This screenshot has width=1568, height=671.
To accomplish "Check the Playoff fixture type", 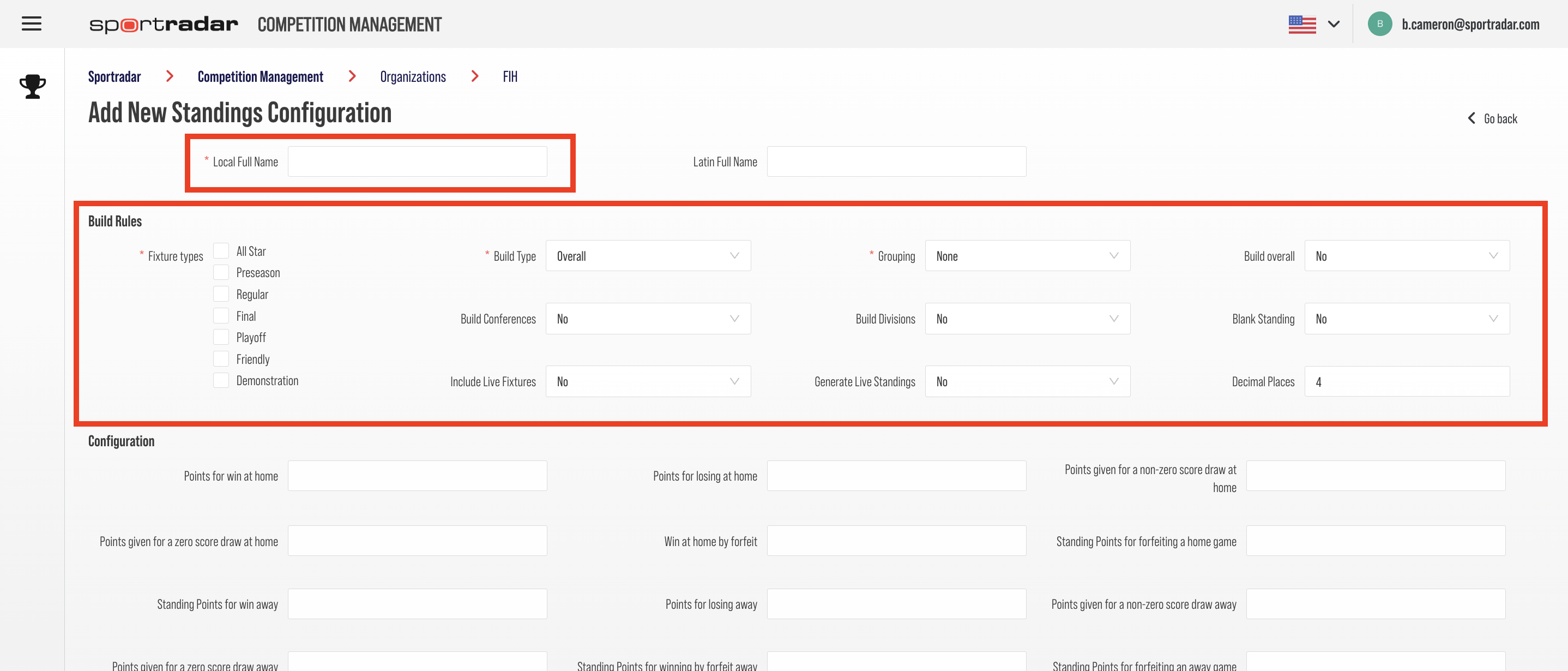I will click(x=221, y=337).
